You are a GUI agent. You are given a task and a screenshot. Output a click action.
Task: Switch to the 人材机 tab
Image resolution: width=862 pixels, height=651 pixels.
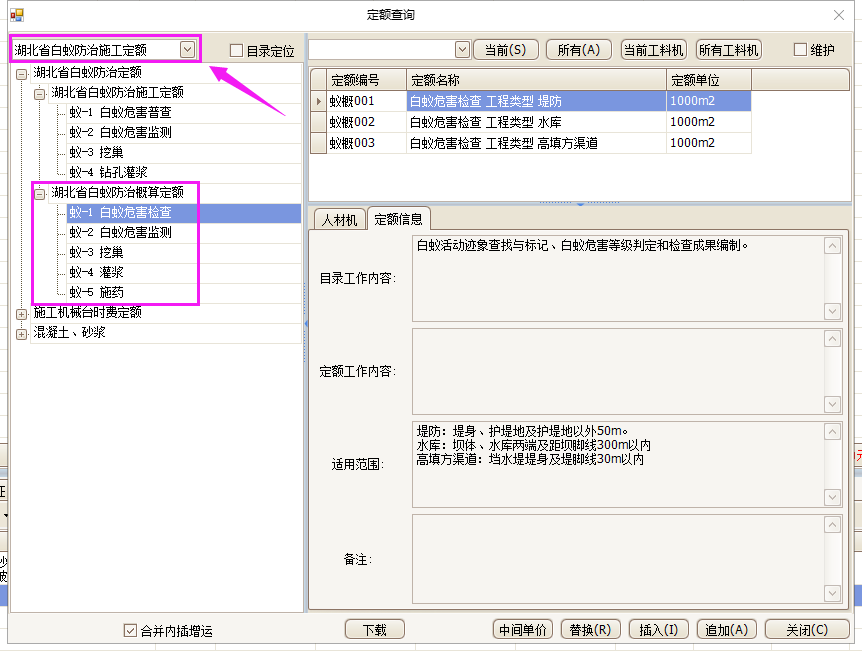coord(338,219)
